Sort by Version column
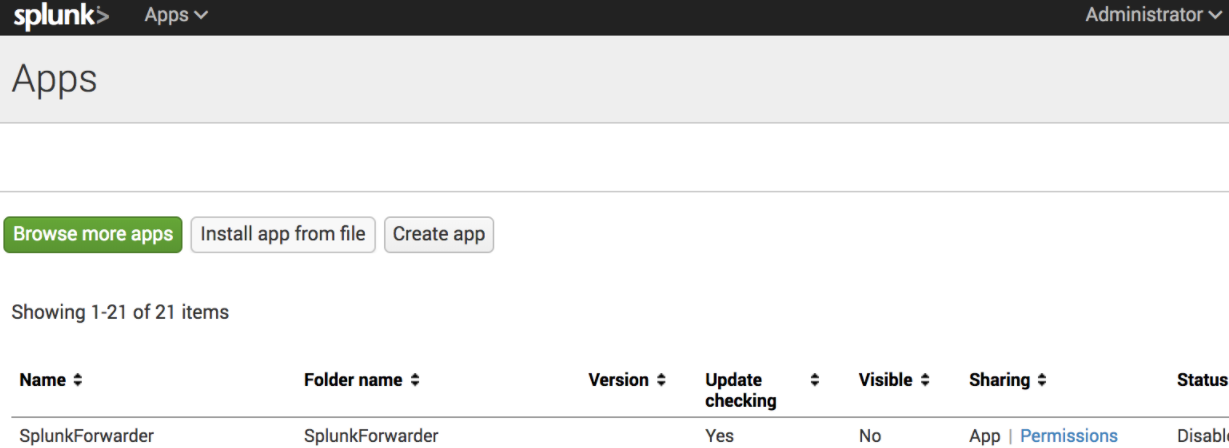Image resolution: width=1229 pixels, height=448 pixels. coord(627,380)
